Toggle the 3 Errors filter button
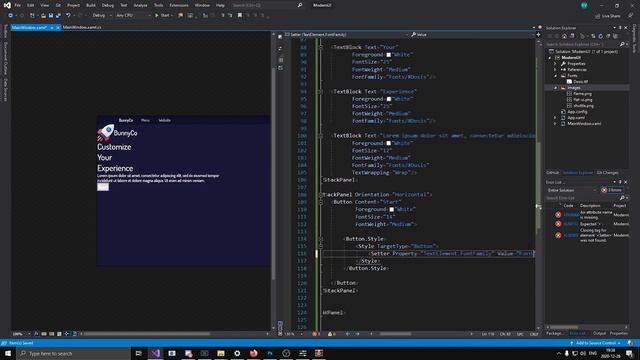 [x=611, y=190]
